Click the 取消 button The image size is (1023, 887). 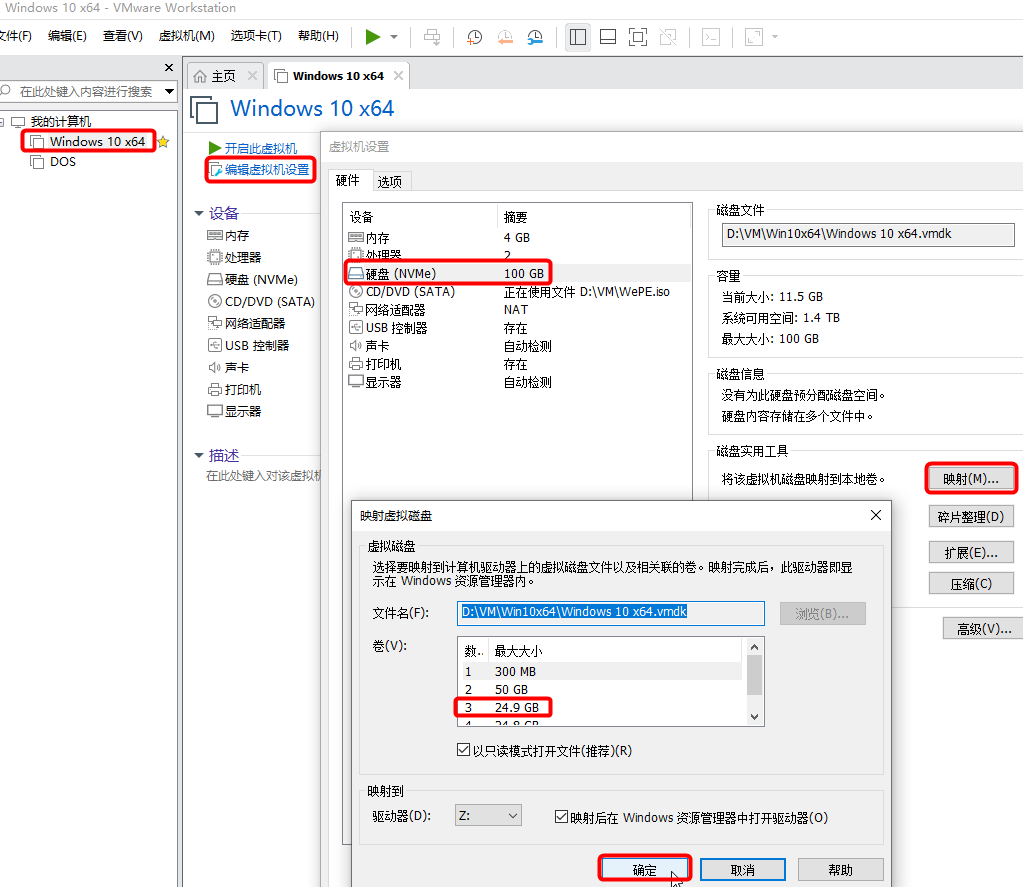point(742,870)
